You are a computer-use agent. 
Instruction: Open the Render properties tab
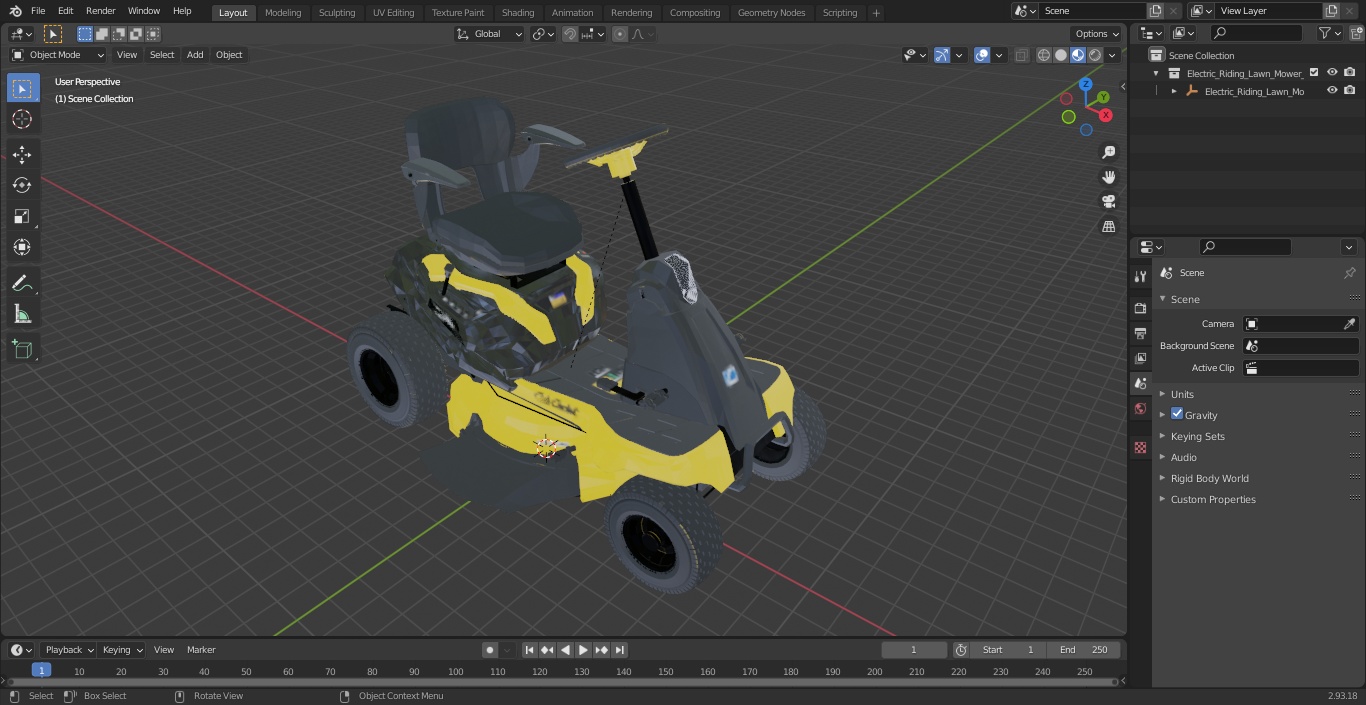[x=1140, y=308]
